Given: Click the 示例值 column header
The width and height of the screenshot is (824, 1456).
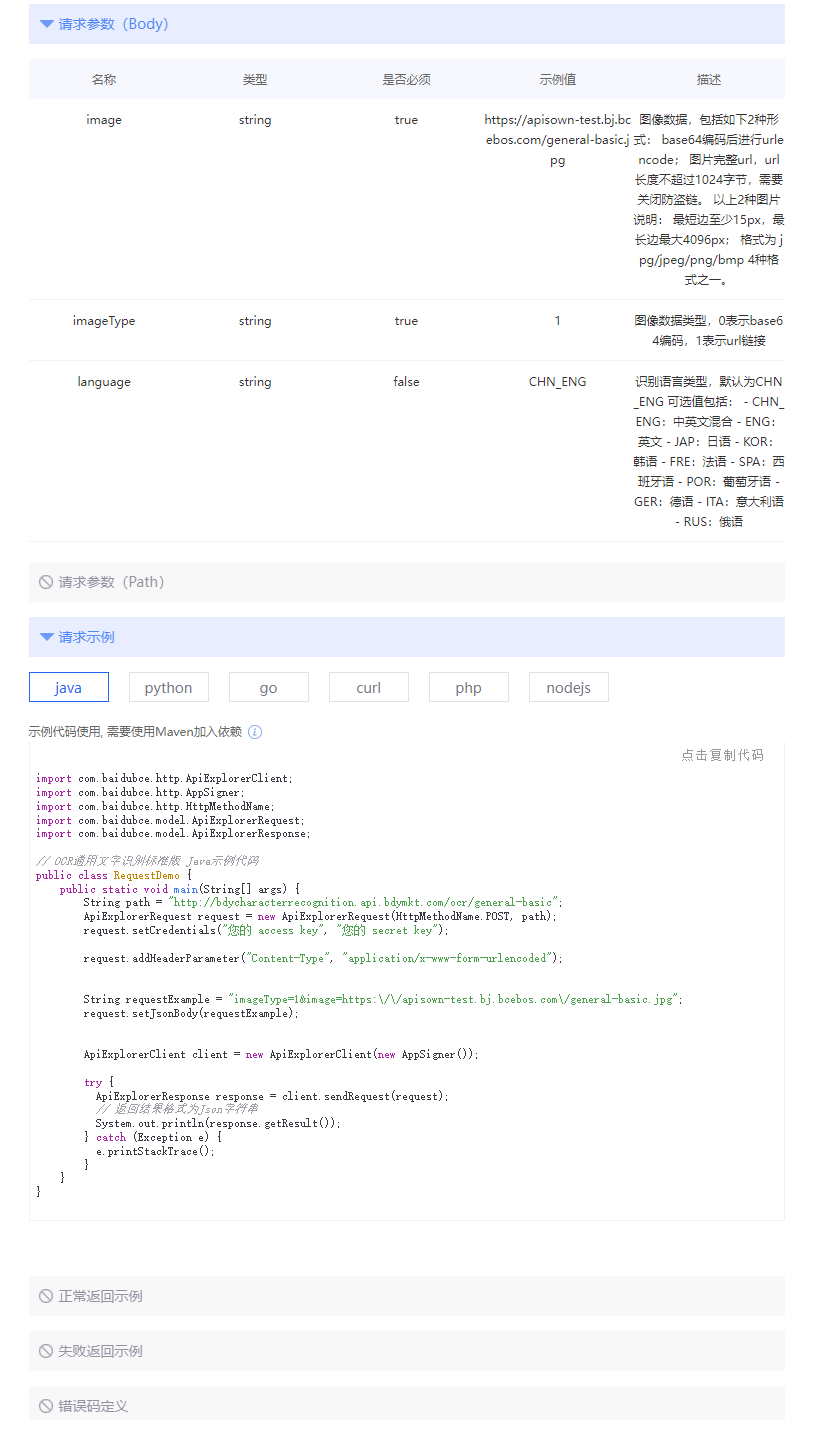Looking at the screenshot, I should tap(558, 80).
